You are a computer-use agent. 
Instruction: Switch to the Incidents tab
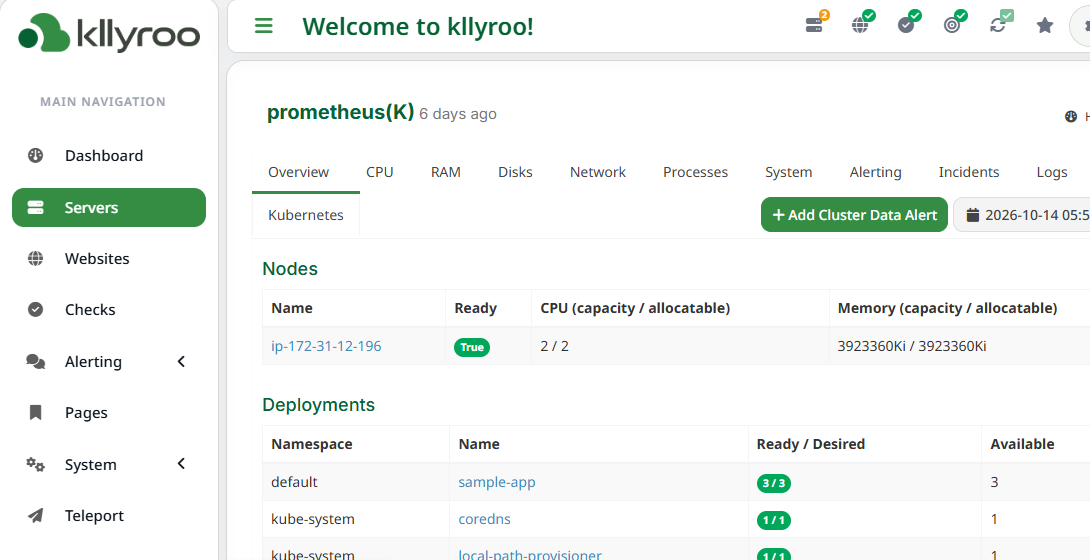pos(968,172)
